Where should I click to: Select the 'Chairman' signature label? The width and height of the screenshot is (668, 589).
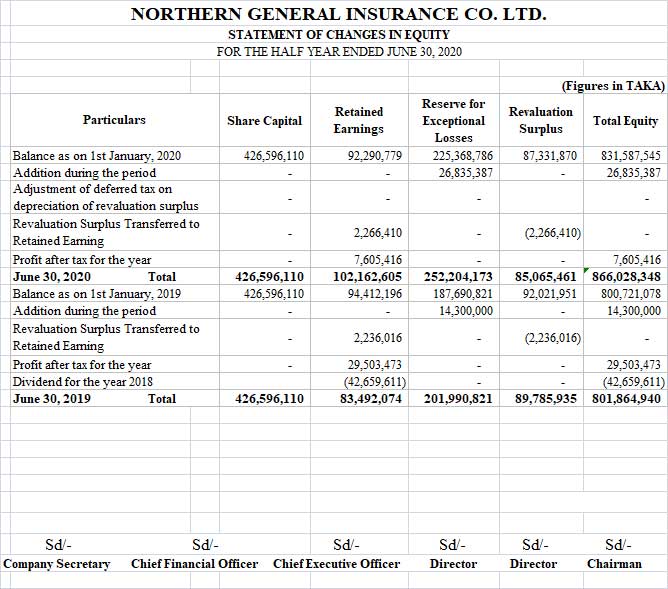pyautogui.click(x=614, y=564)
